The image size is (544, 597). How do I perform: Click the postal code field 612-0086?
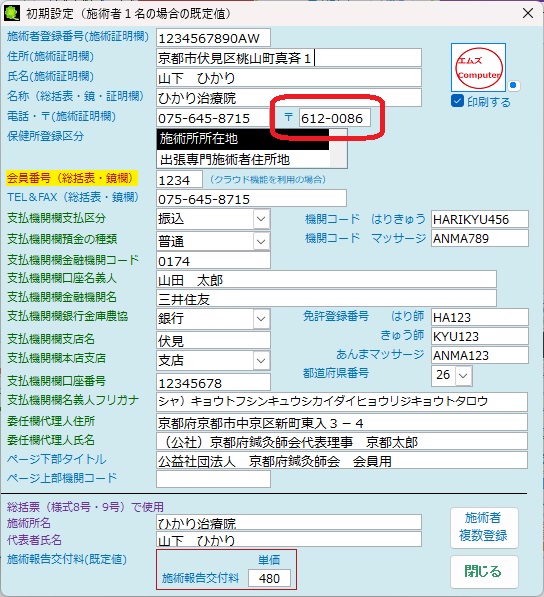pos(334,118)
